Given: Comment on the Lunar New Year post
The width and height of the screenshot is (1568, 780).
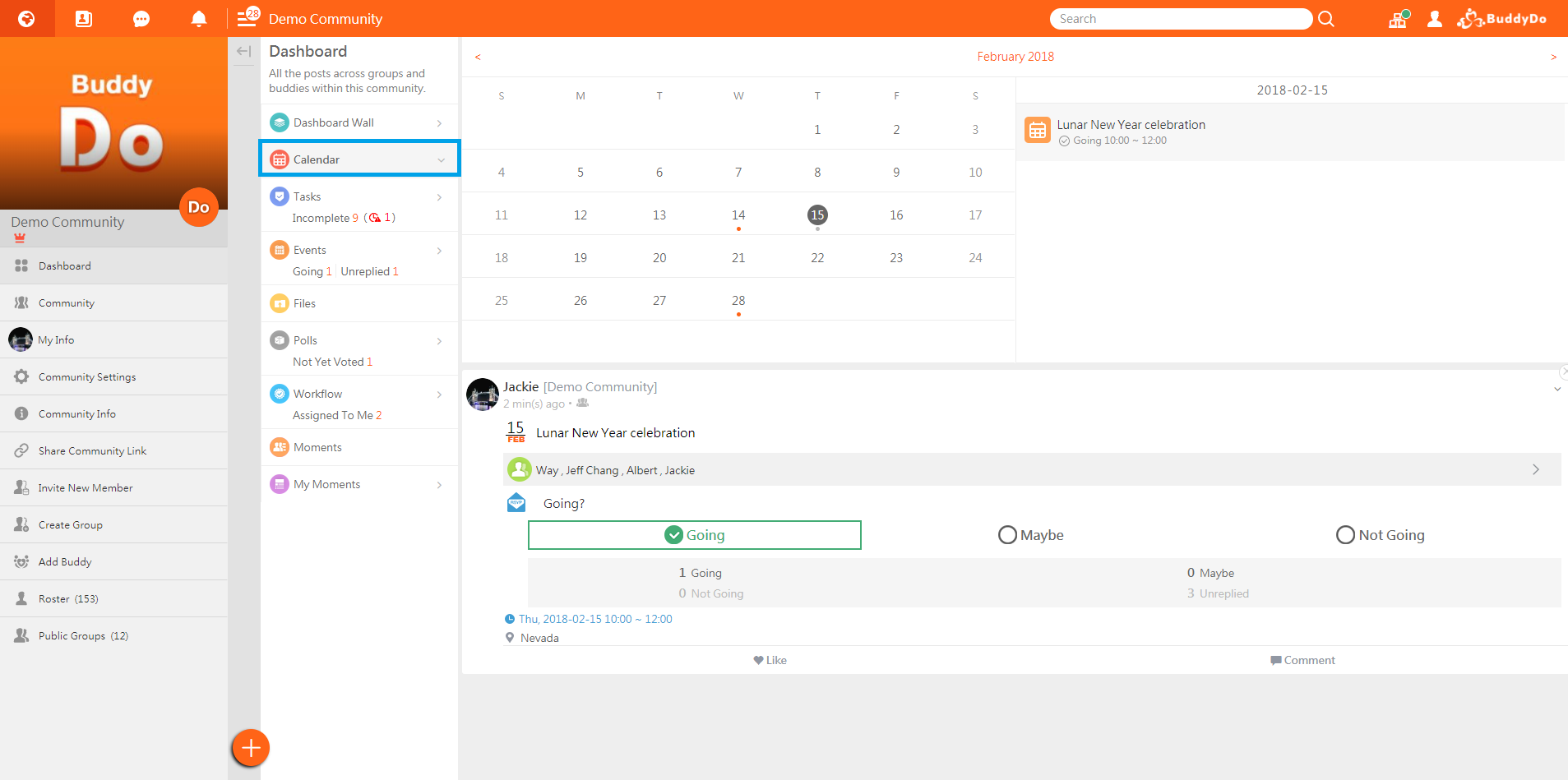Looking at the screenshot, I should tap(1302, 660).
